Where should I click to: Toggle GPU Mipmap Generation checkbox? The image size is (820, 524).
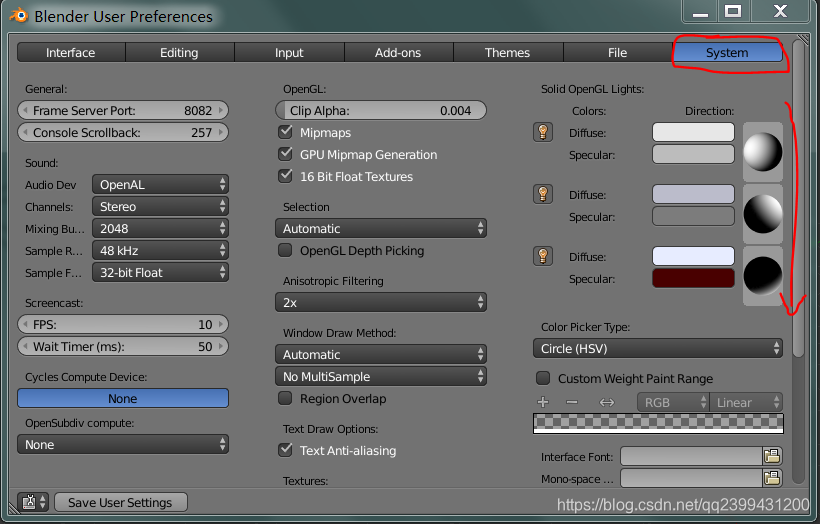click(285, 154)
